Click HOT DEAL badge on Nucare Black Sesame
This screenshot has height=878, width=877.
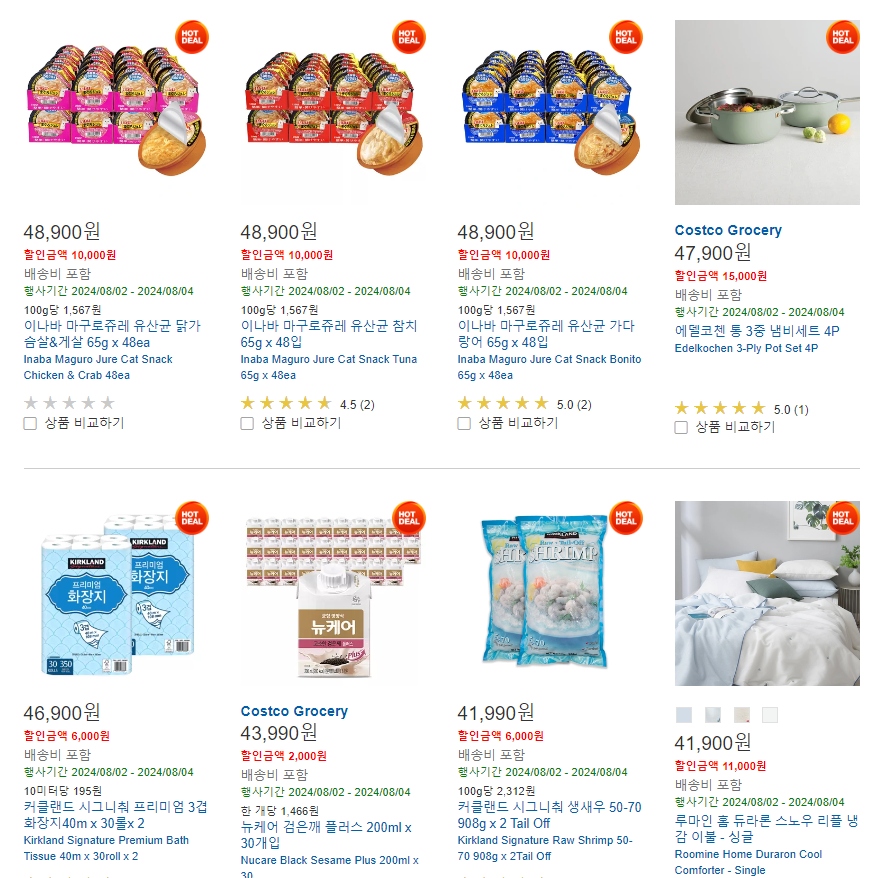coord(409,518)
